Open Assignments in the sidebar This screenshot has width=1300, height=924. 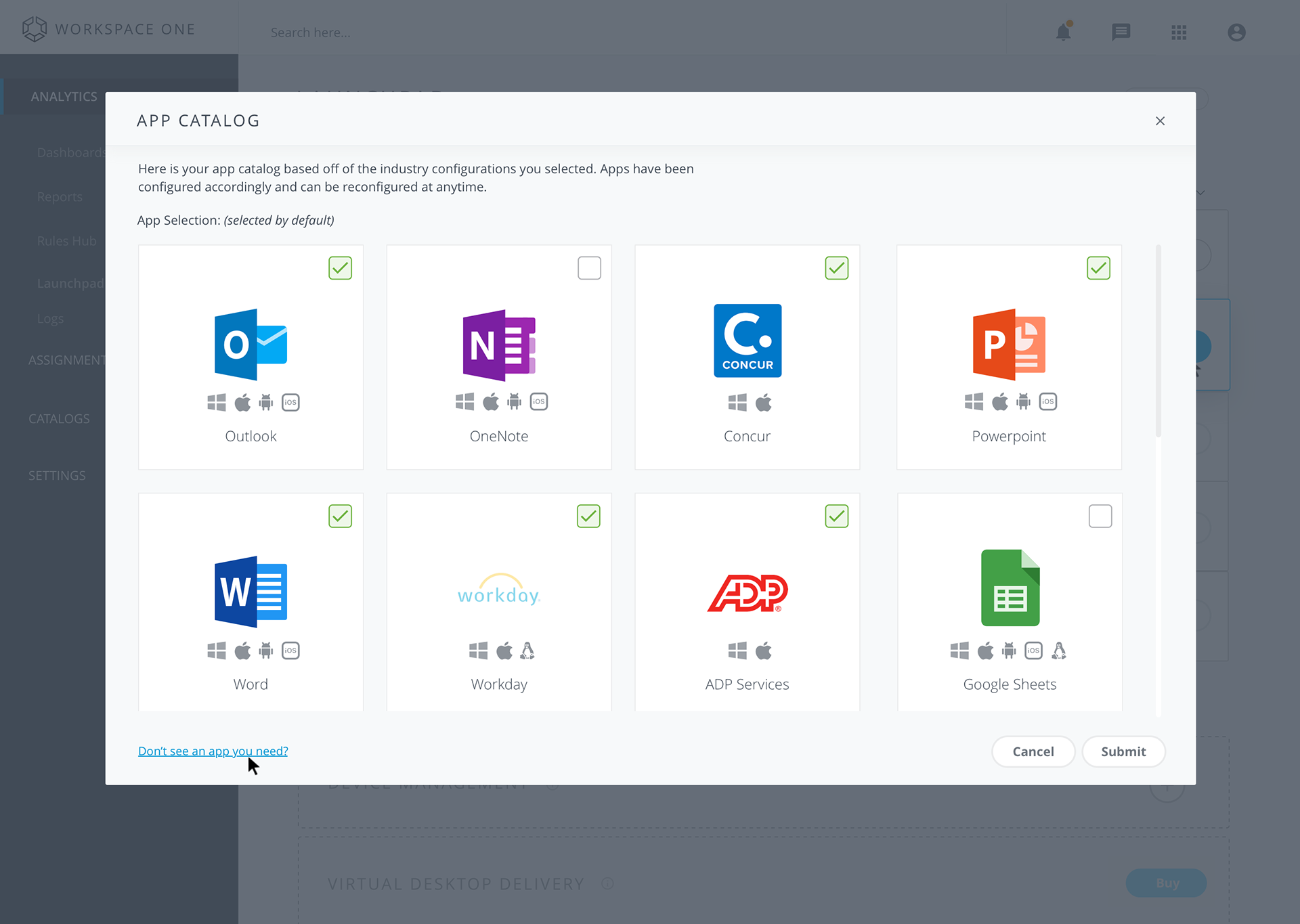tap(66, 360)
